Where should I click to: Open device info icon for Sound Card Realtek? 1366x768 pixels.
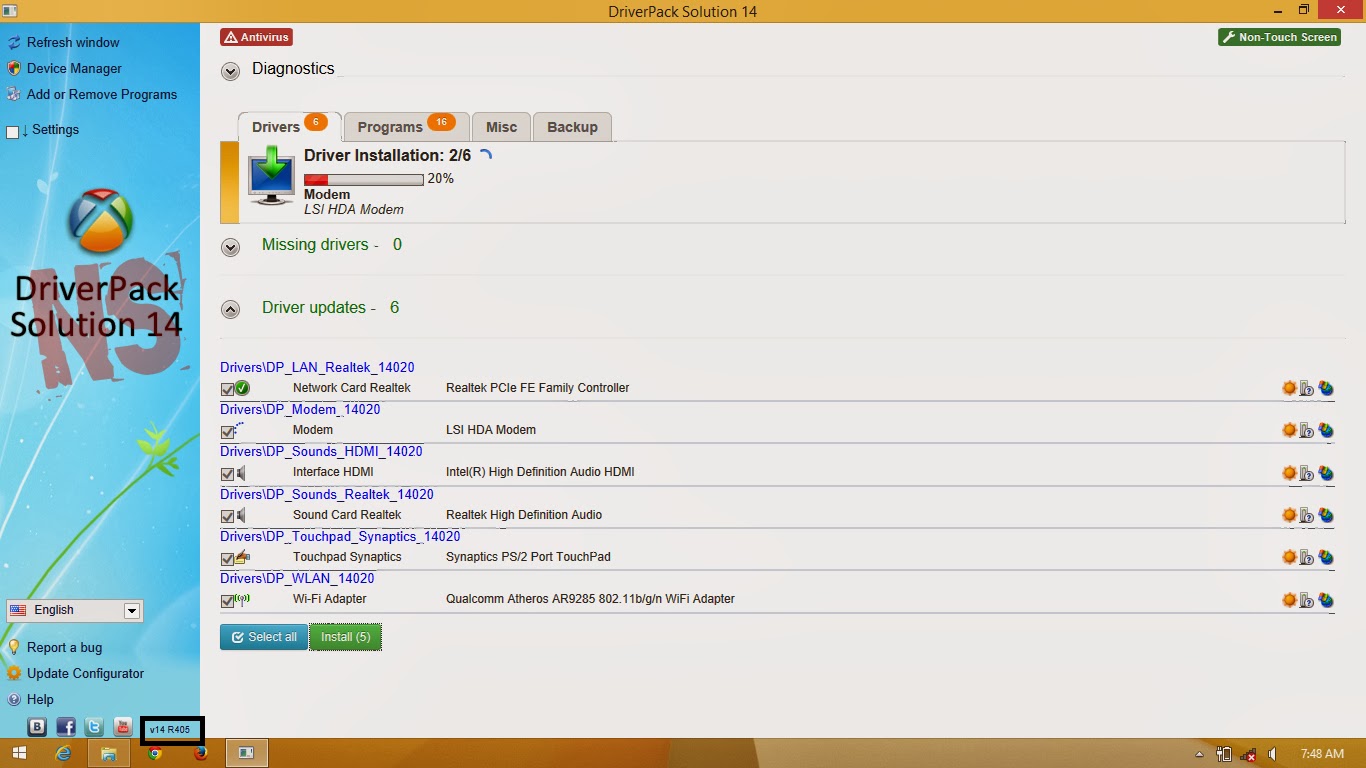click(1307, 515)
